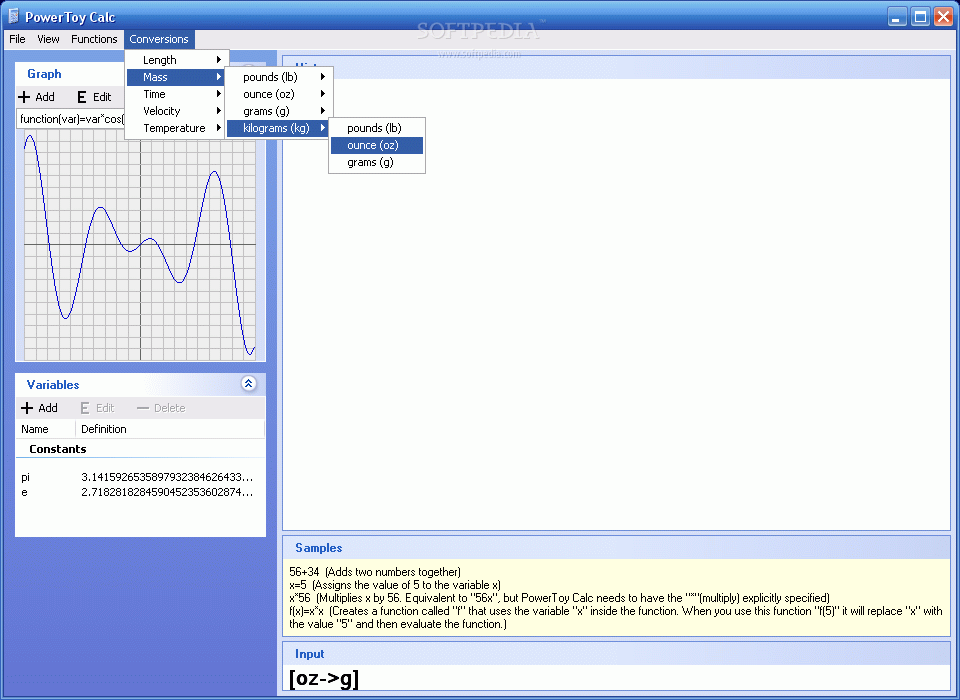Select the pi constant row
Image resolution: width=960 pixels, height=700 pixels.
tap(140, 477)
